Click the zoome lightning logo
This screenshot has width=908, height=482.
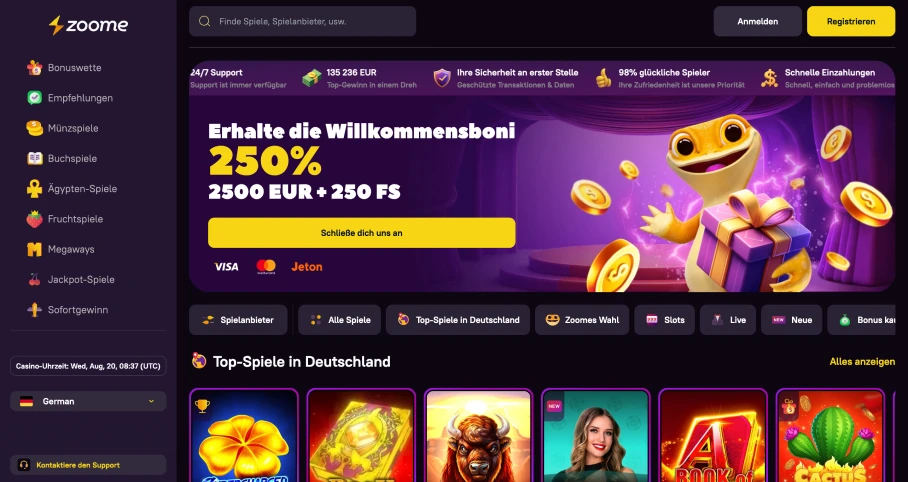pos(89,25)
